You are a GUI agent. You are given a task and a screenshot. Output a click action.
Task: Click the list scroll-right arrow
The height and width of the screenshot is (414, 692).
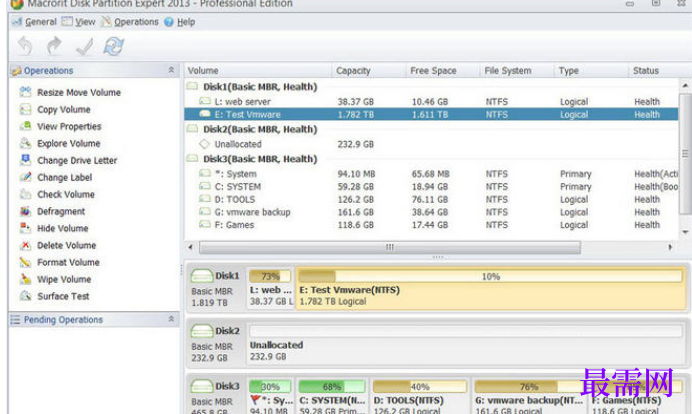pyautogui.click(x=670, y=247)
